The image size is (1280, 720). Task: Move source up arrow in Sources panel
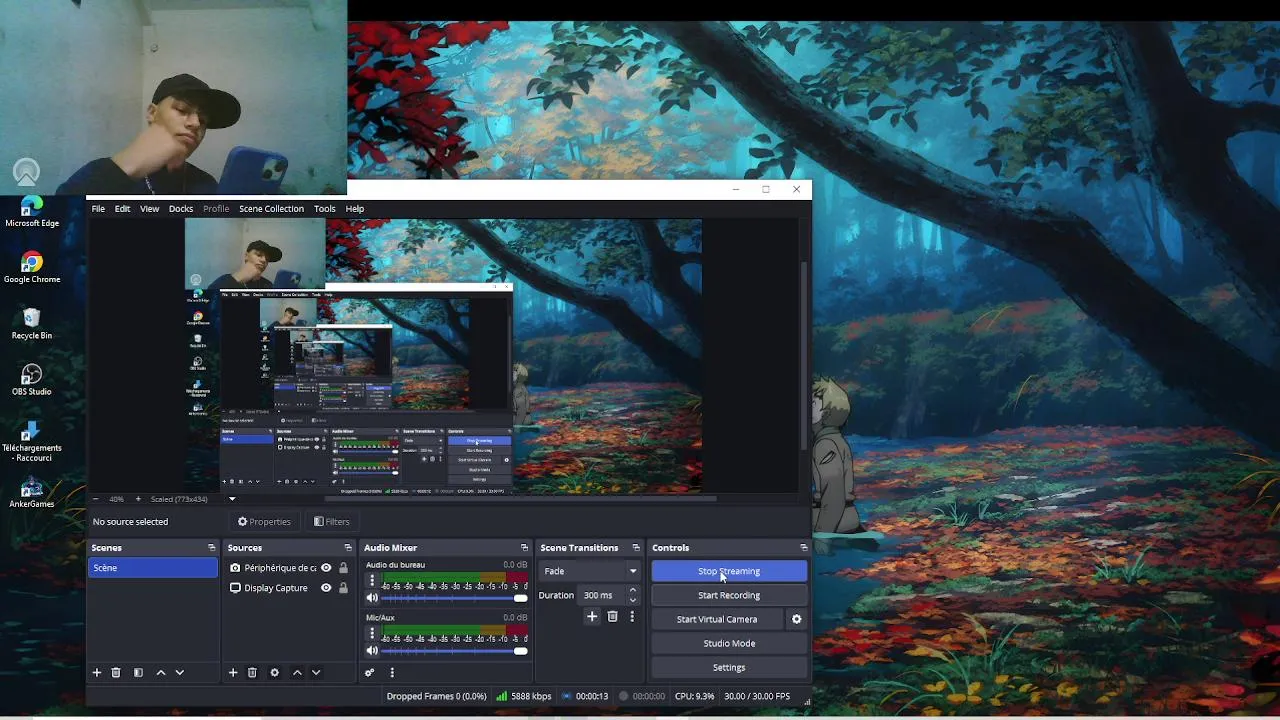point(297,673)
